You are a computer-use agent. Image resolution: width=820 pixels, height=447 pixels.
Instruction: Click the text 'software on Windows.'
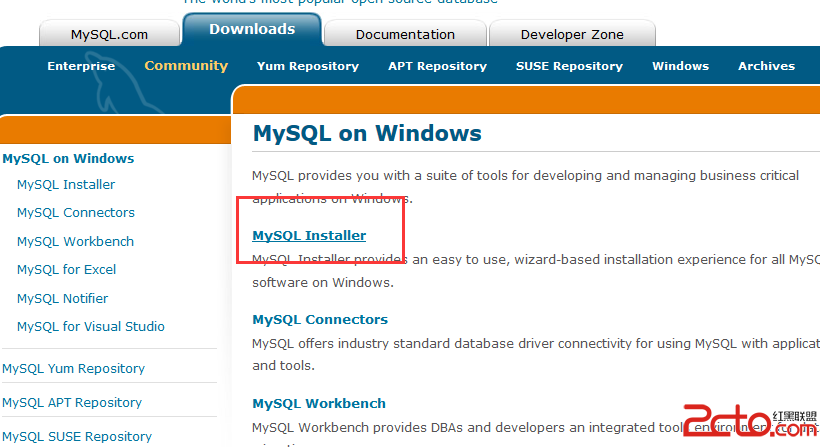pyautogui.click(x=323, y=283)
